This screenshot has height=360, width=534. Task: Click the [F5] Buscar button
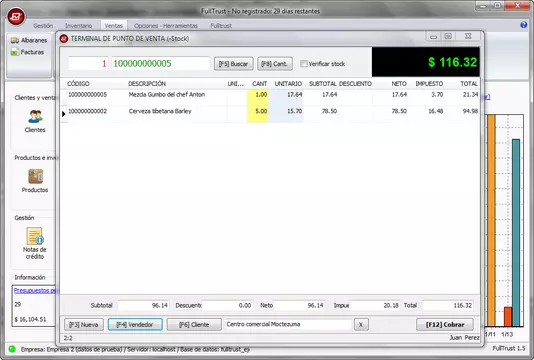coord(234,64)
